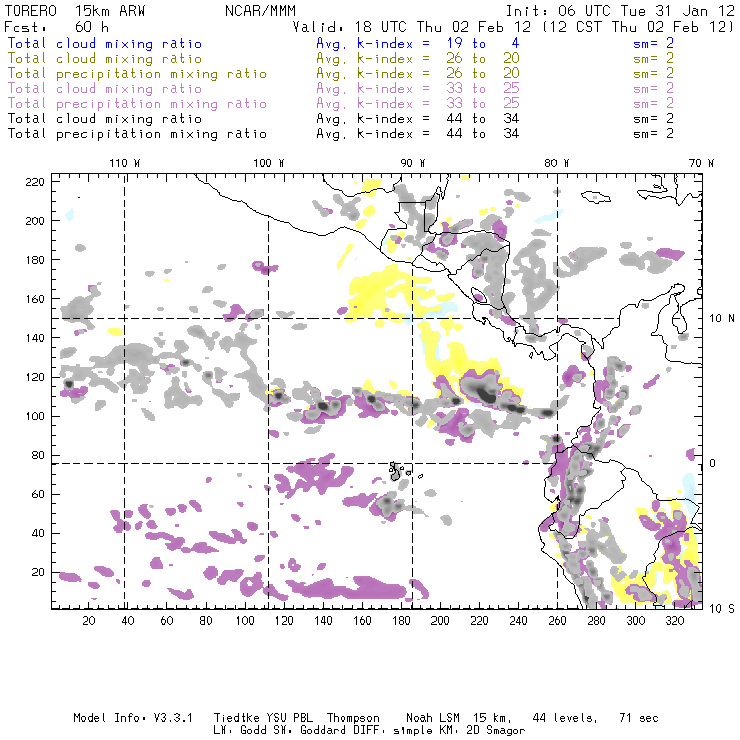Click the "YSU PBL" footer text
Viewport: 740px width, 740px height.
(289, 718)
